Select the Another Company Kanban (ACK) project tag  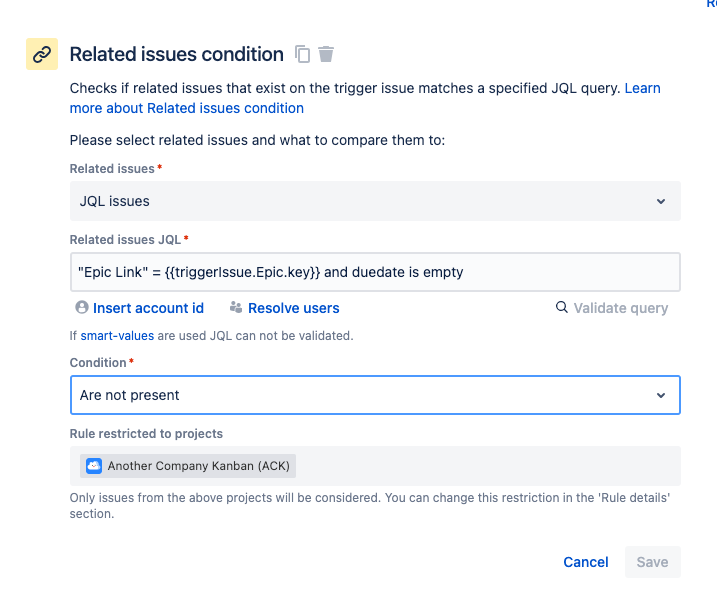[x=188, y=466]
